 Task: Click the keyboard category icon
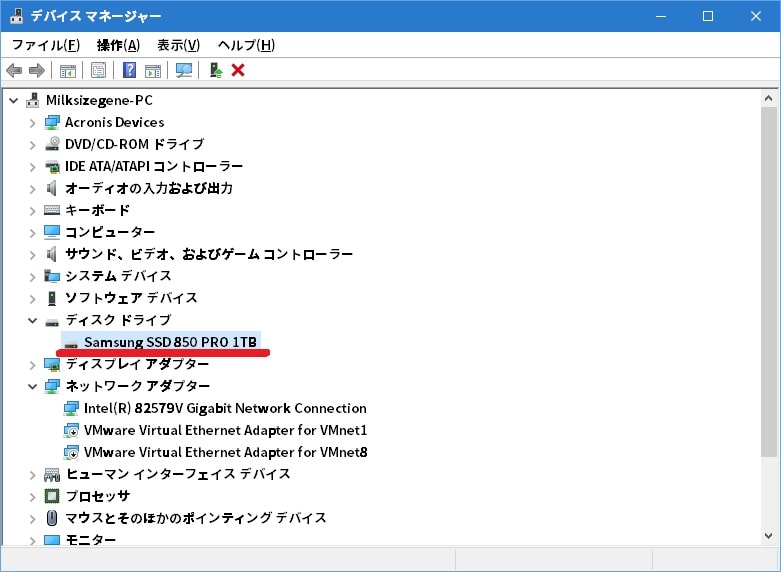(52, 210)
